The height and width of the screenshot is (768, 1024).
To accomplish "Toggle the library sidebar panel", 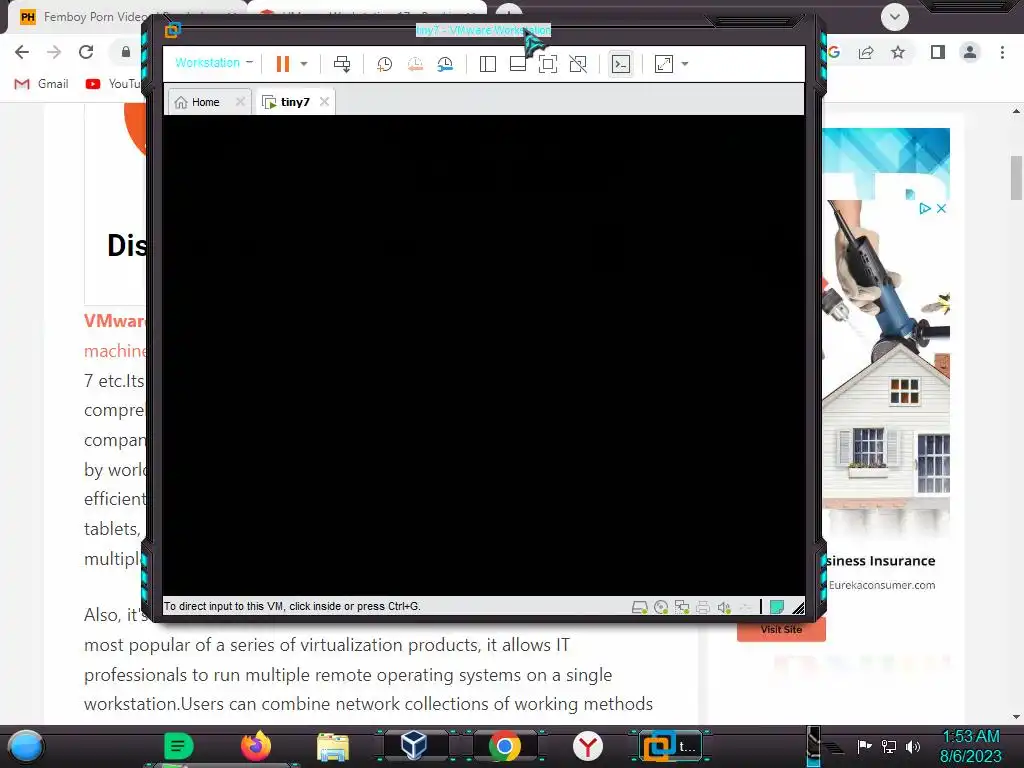I will [487, 63].
